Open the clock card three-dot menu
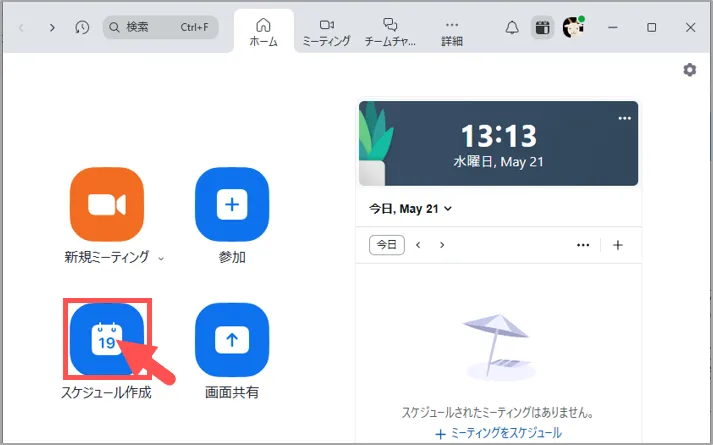This screenshot has height=445, width=713. pos(624,118)
